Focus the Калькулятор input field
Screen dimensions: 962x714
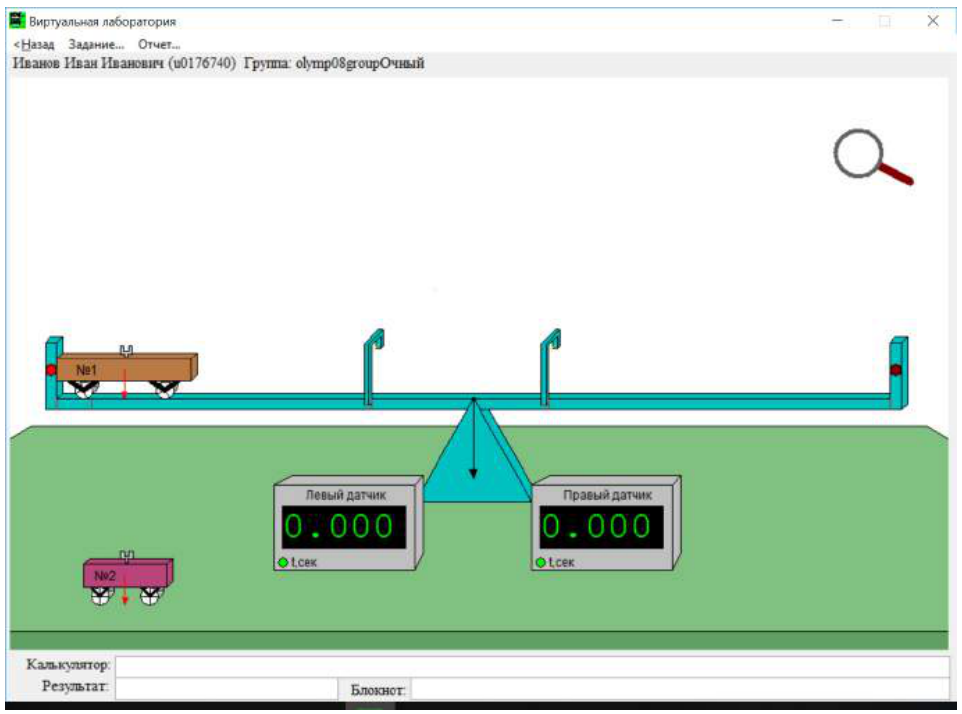point(532,666)
